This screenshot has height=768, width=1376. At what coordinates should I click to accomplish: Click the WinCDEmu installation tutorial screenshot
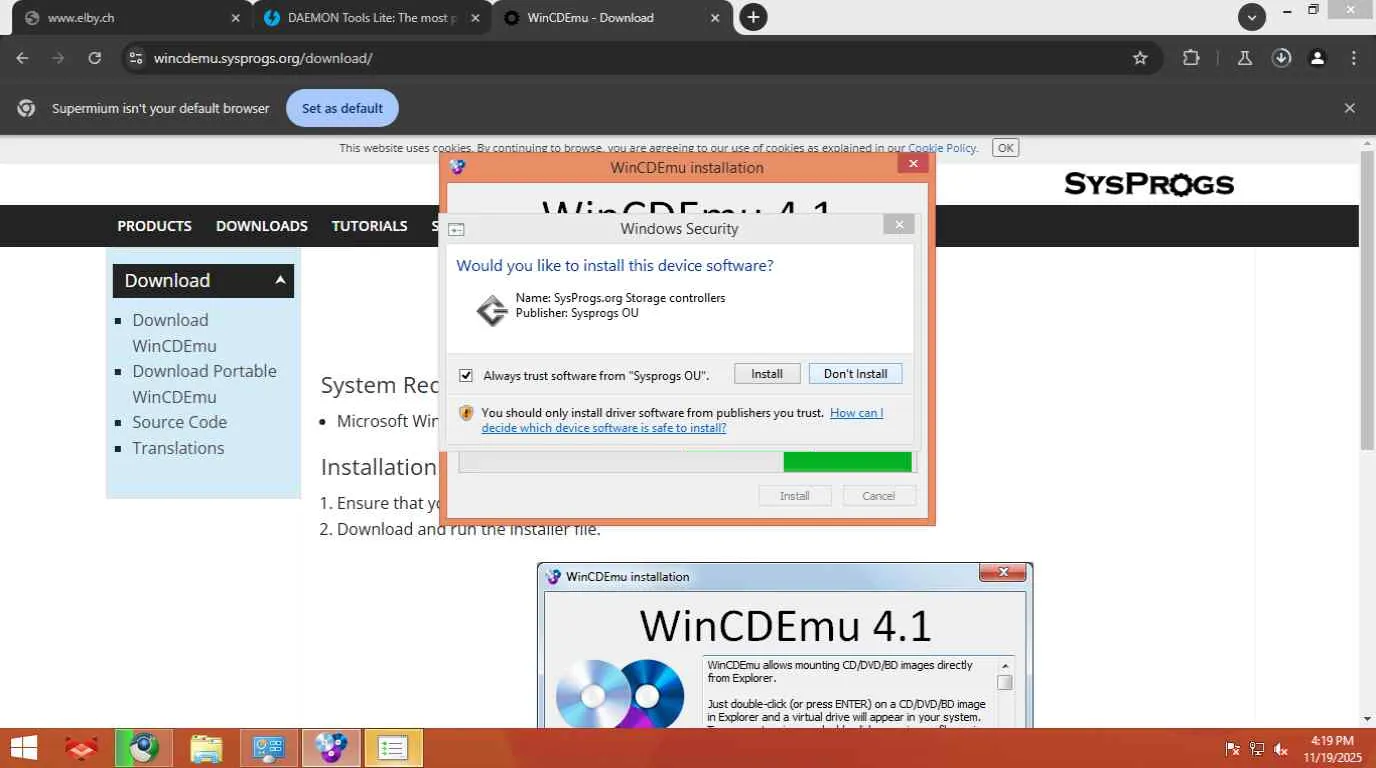(x=785, y=645)
